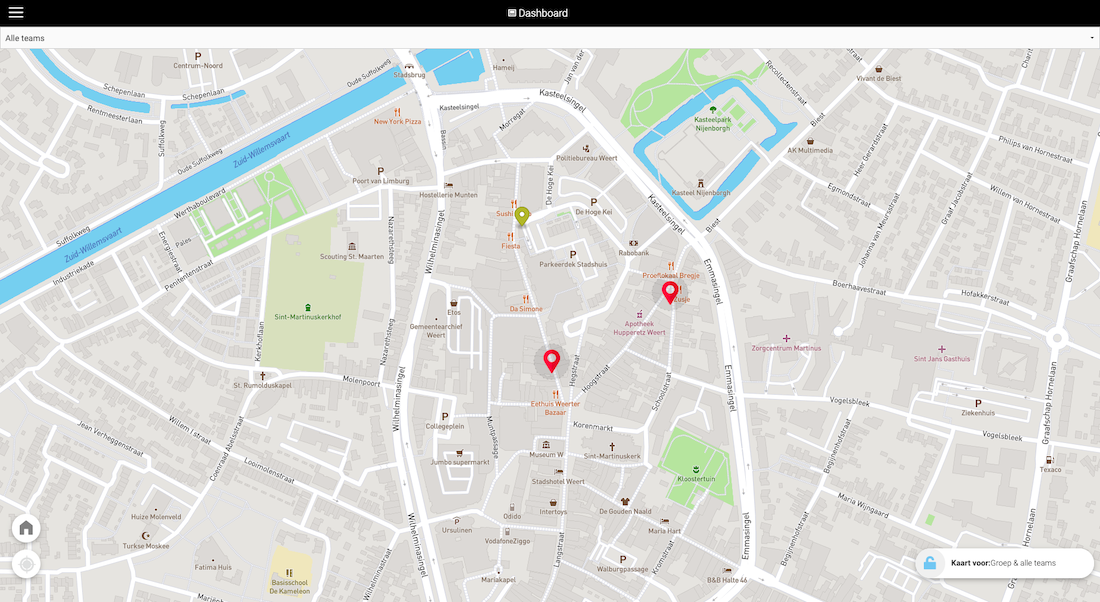
Task: Select red marker above Eethuis Weerter Bazaar
Action: point(550,360)
